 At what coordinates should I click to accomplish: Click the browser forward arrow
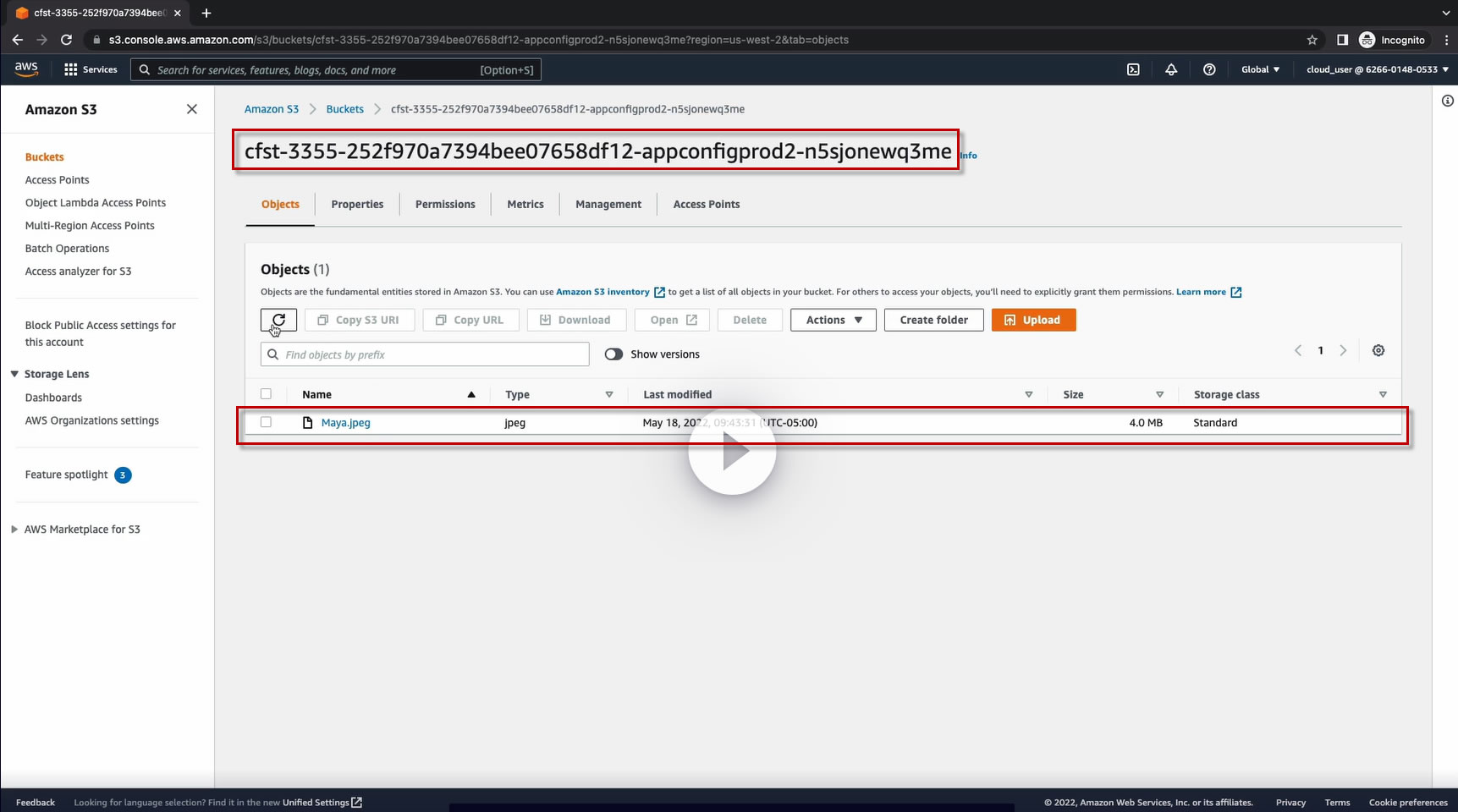[x=42, y=40]
